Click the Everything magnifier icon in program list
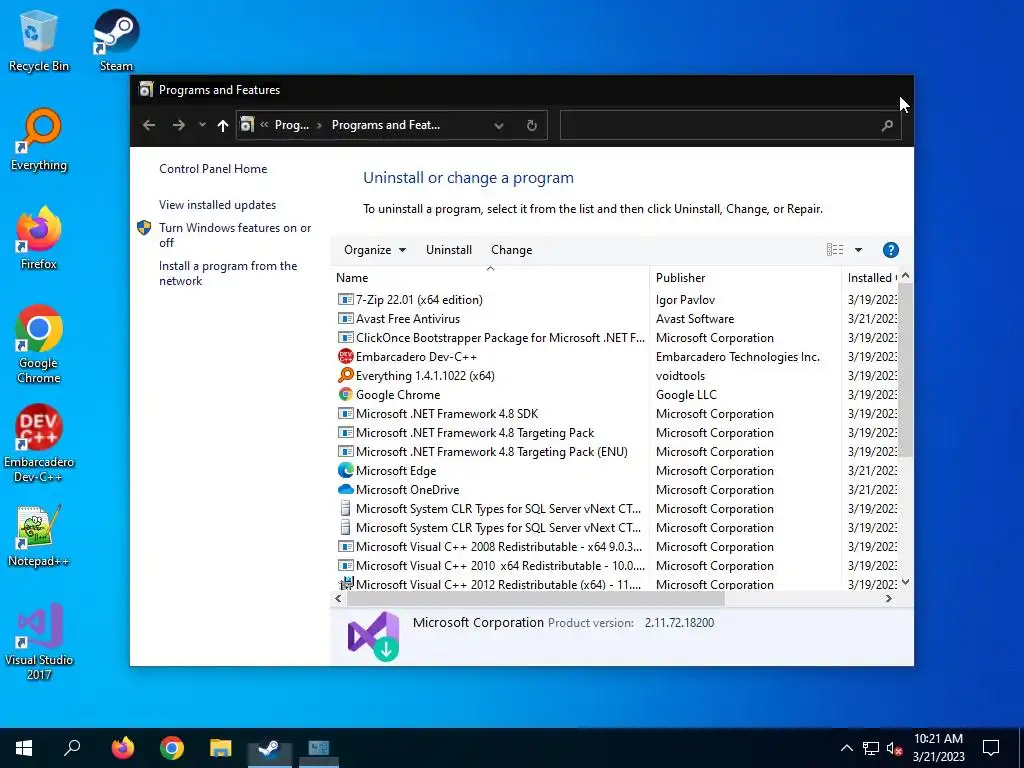1024x768 pixels. [x=345, y=376]
